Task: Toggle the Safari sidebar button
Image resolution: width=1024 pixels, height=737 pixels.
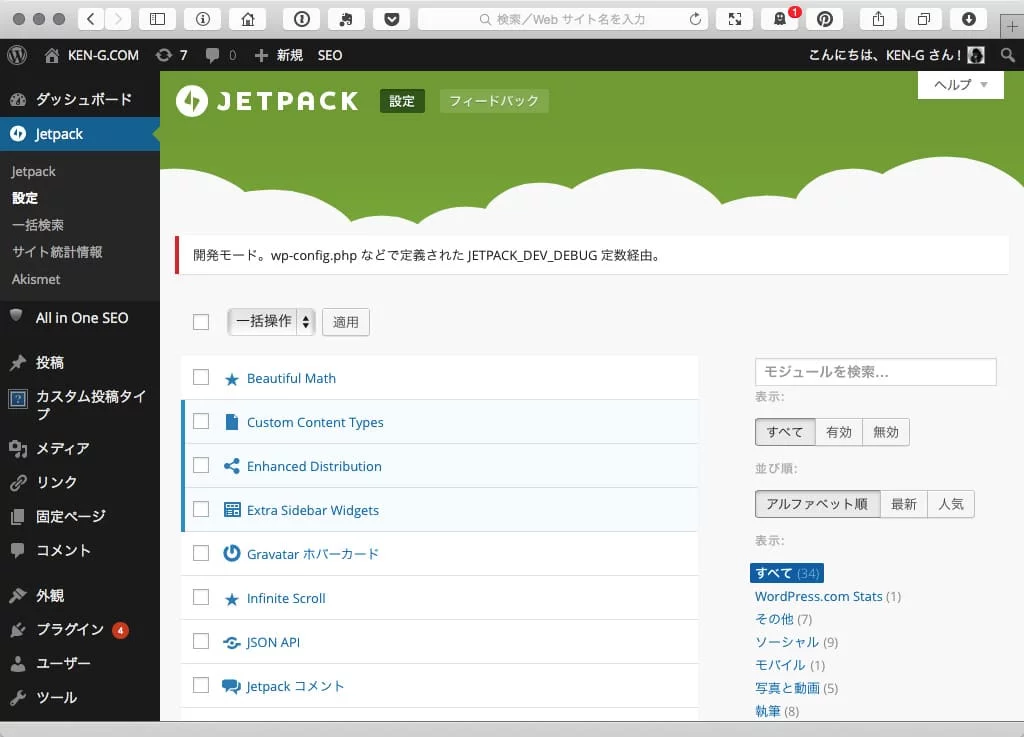Action: [x=157, y=19]
